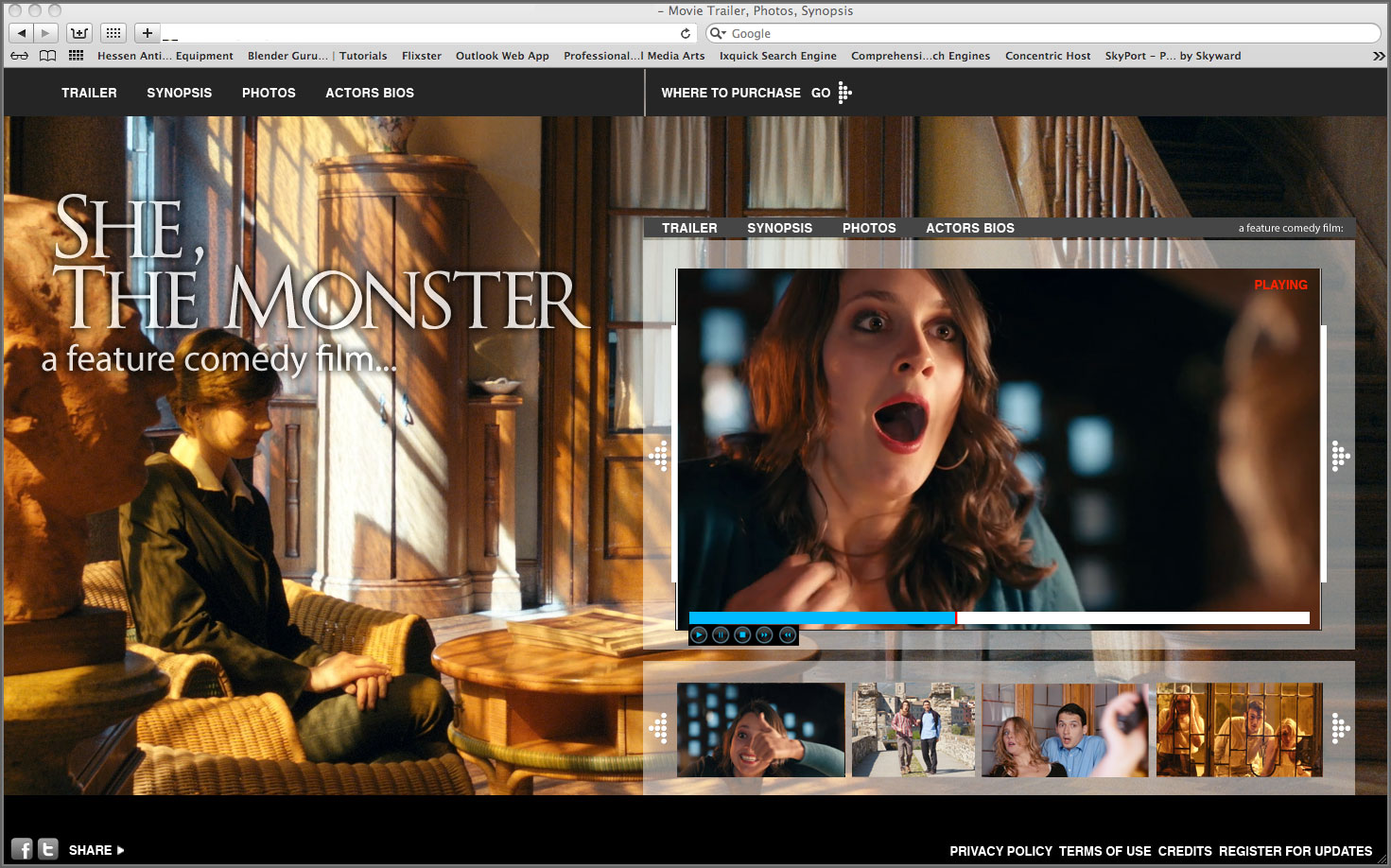
Task: Click the dotted arrow beside GO
Action: 844,93
